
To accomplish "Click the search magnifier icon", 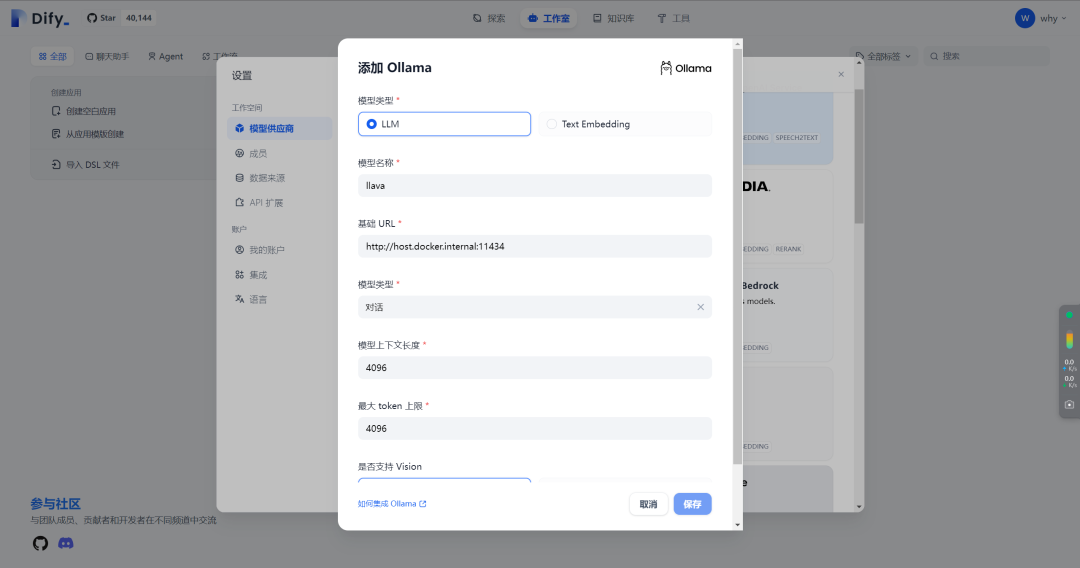I will point(934,56).
